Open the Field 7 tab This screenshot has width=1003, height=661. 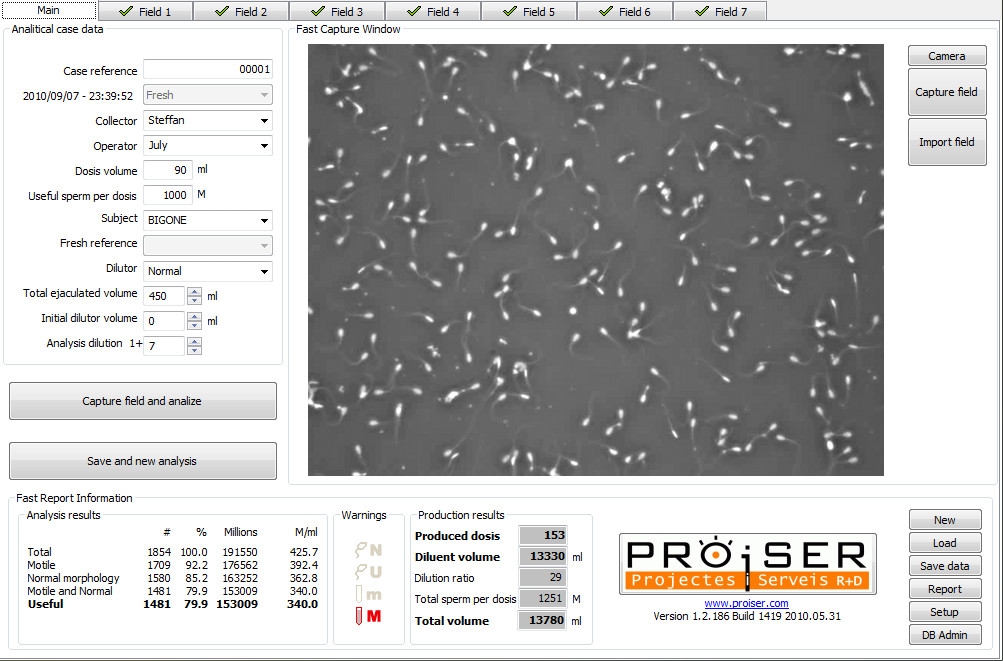tap(720, 12)
